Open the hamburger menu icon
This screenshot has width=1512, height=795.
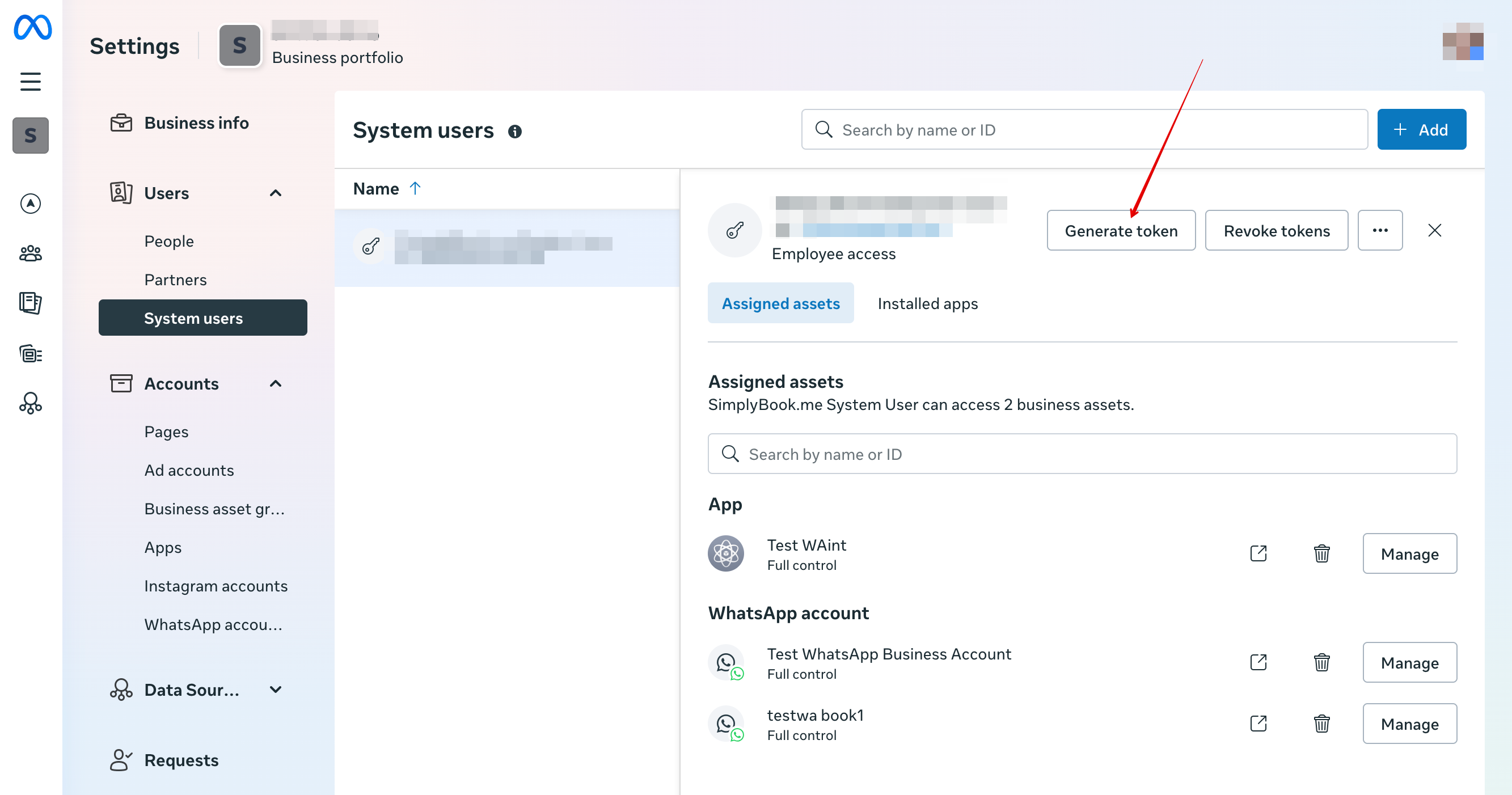tap(31, 82)
